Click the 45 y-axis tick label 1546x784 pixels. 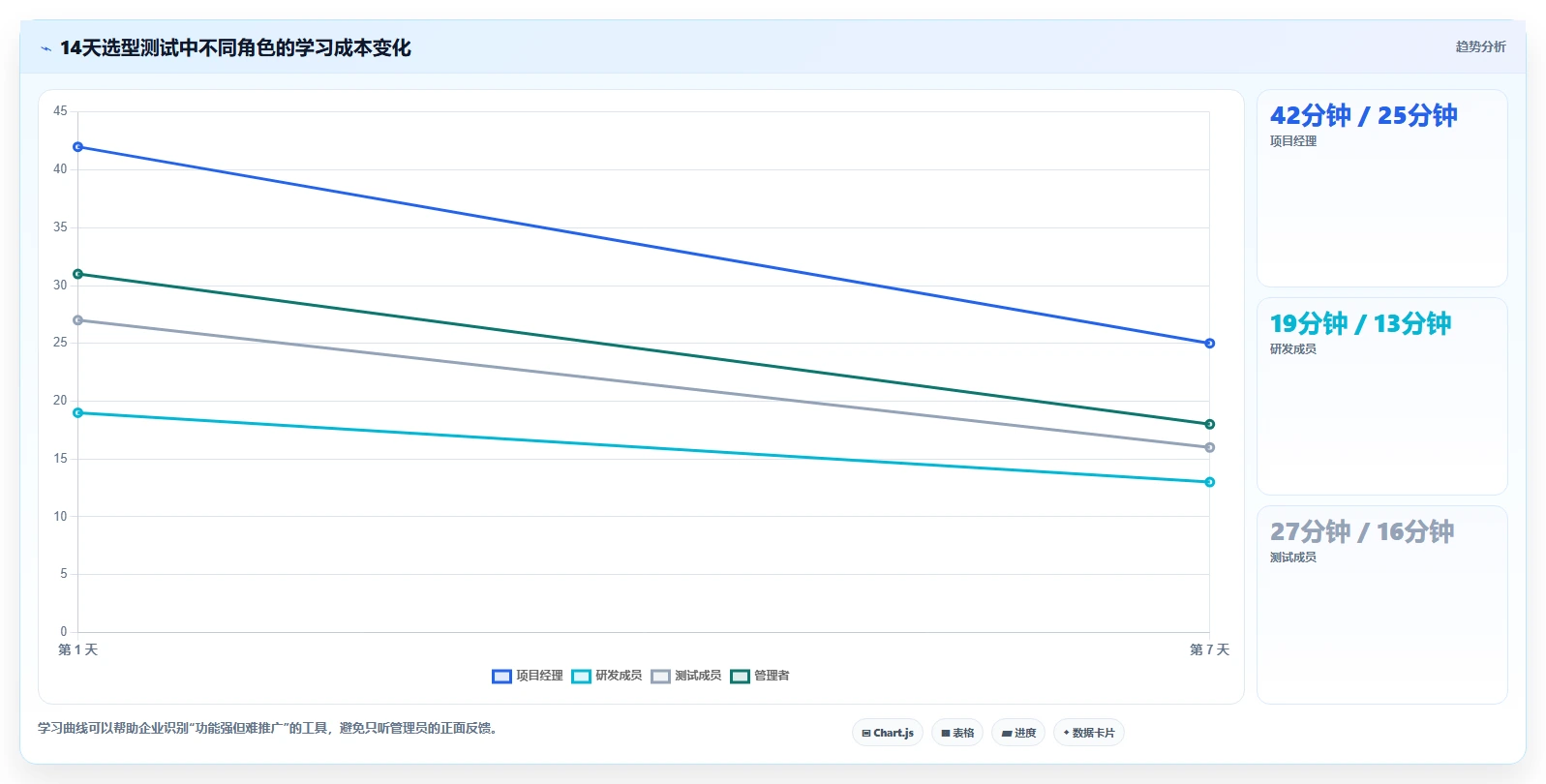click(60, 111)
